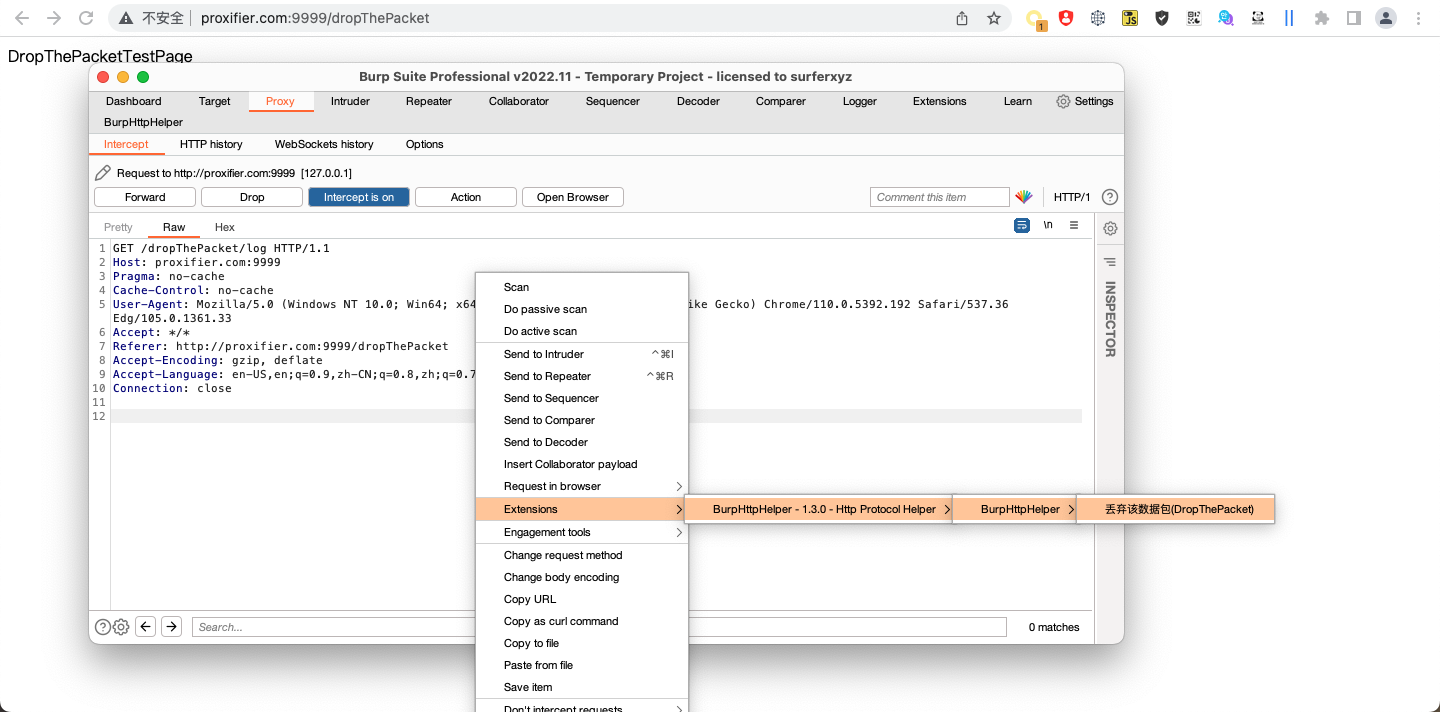Switch to the WebSockets history tab
1440x712 pixels.
pos(324,144)
